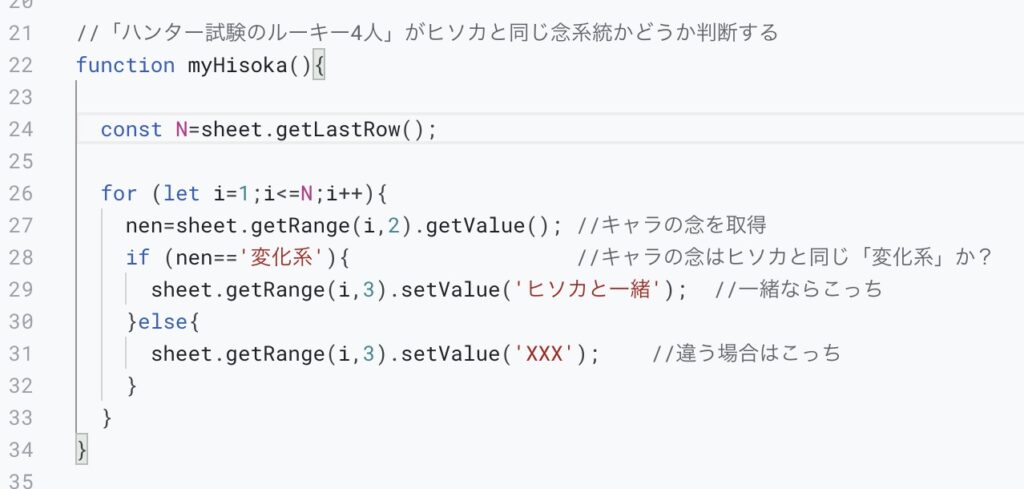Viewport: 1024px width, 489px height.
Task: Click the comment on line 21
Action: [427, 32]
